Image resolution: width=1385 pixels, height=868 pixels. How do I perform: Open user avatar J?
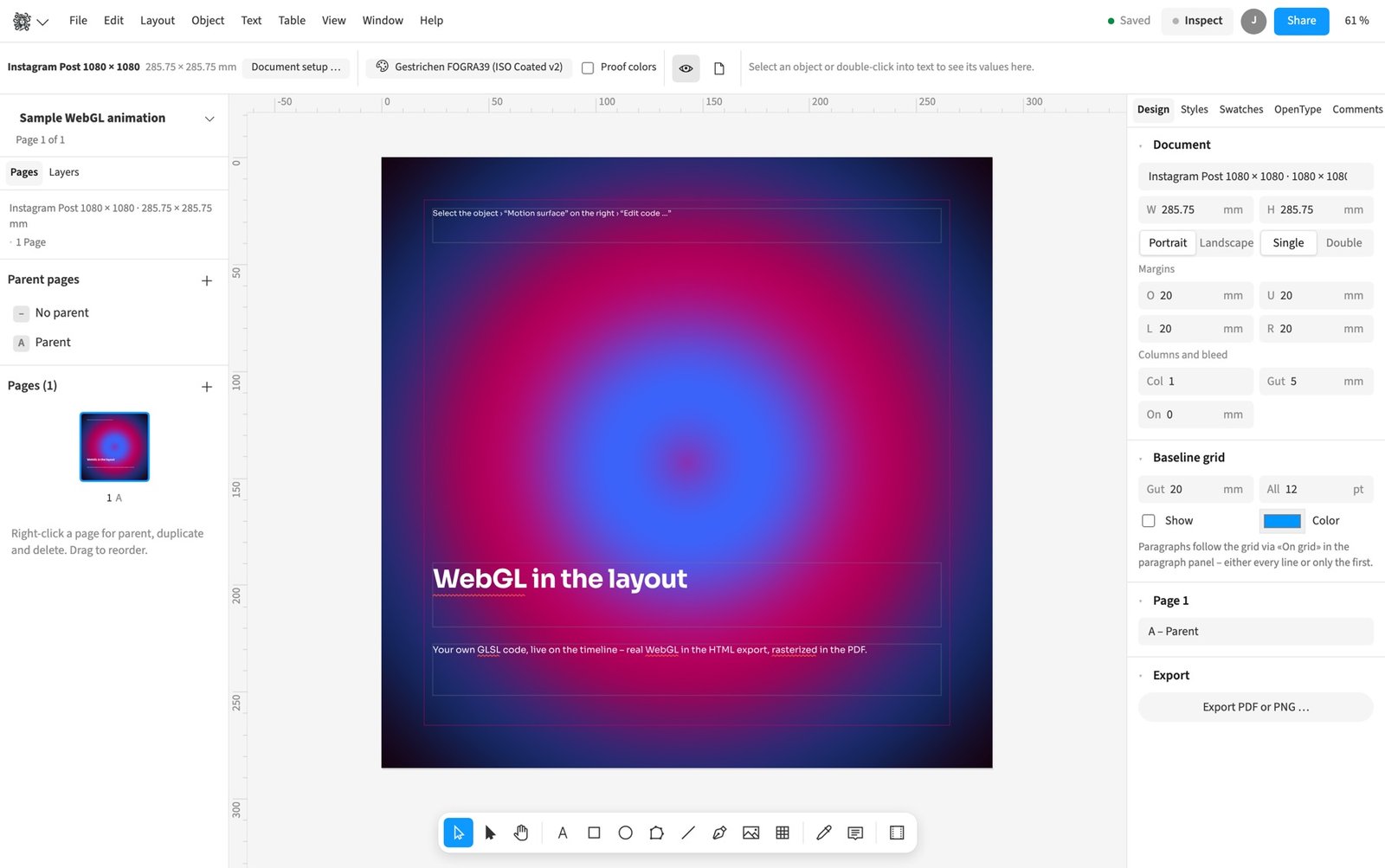(1253, 21)
